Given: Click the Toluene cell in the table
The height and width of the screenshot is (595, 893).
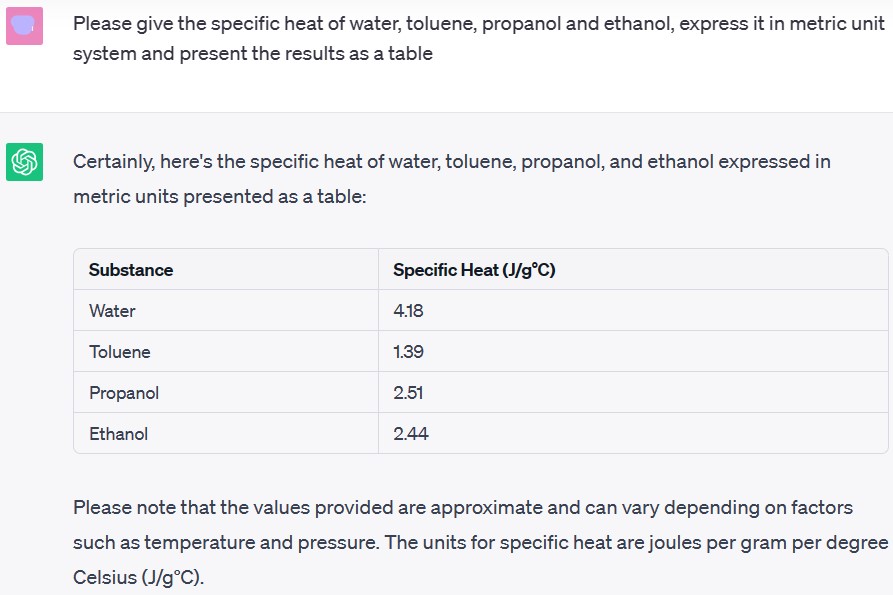Looking at the screenshot, I should click(120, 352).
